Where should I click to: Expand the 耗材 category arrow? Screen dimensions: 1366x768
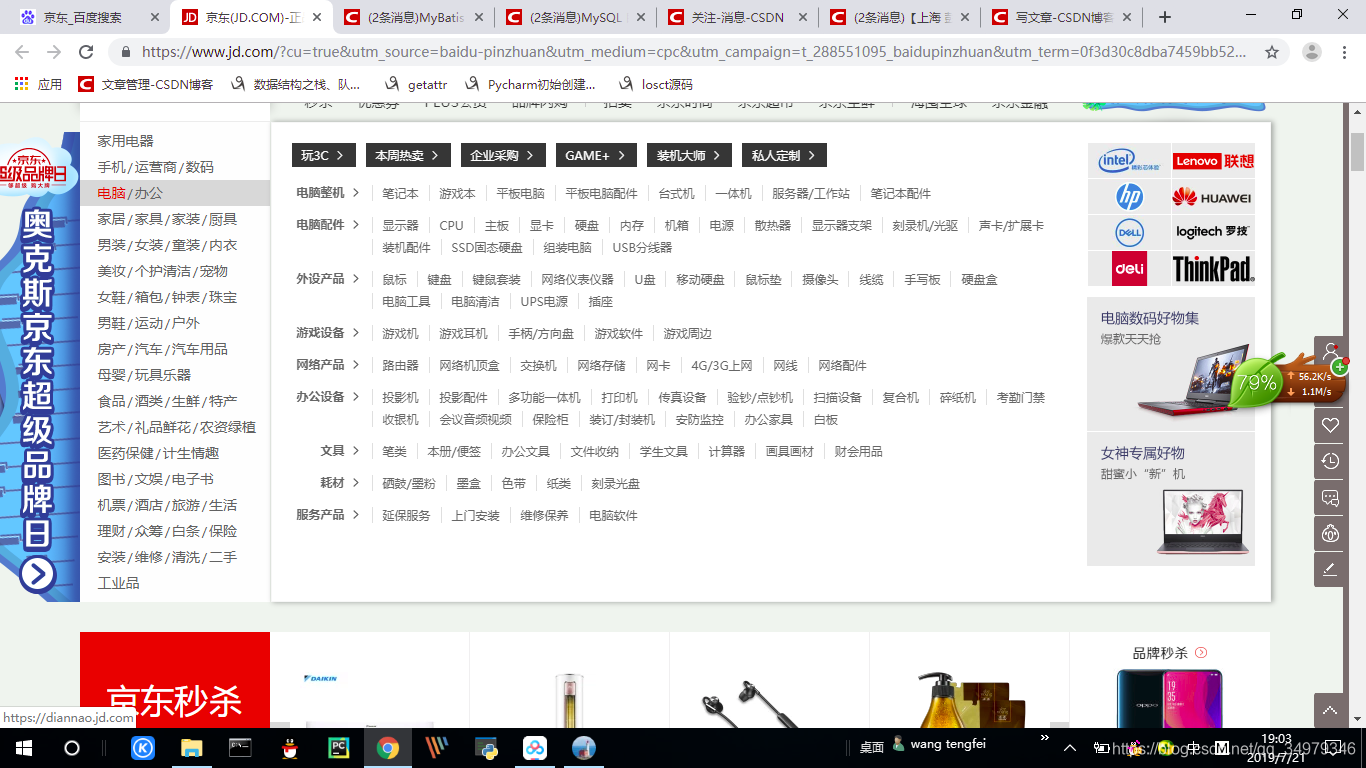coord(356,483)
